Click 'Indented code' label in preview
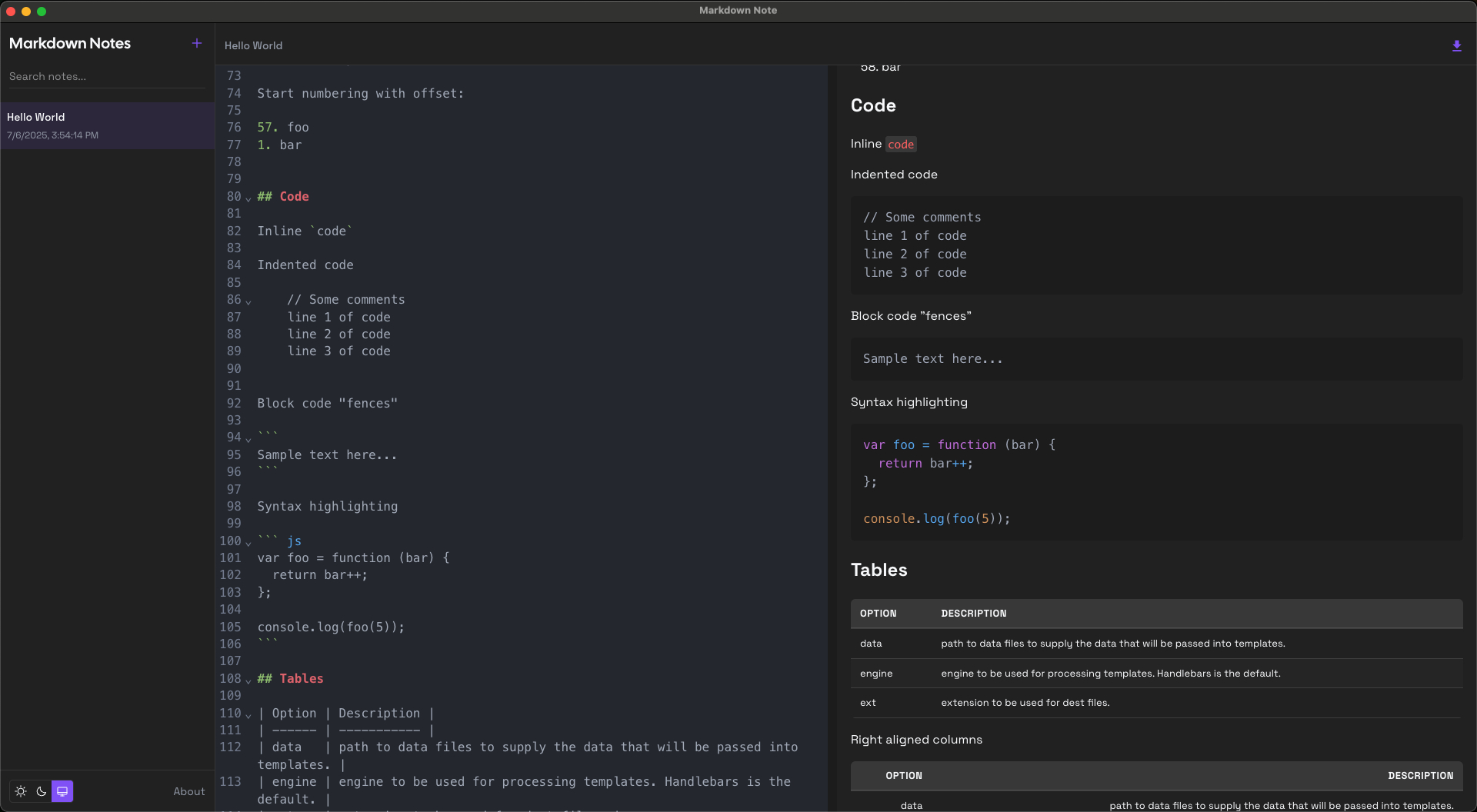 (x=894, y=174)
